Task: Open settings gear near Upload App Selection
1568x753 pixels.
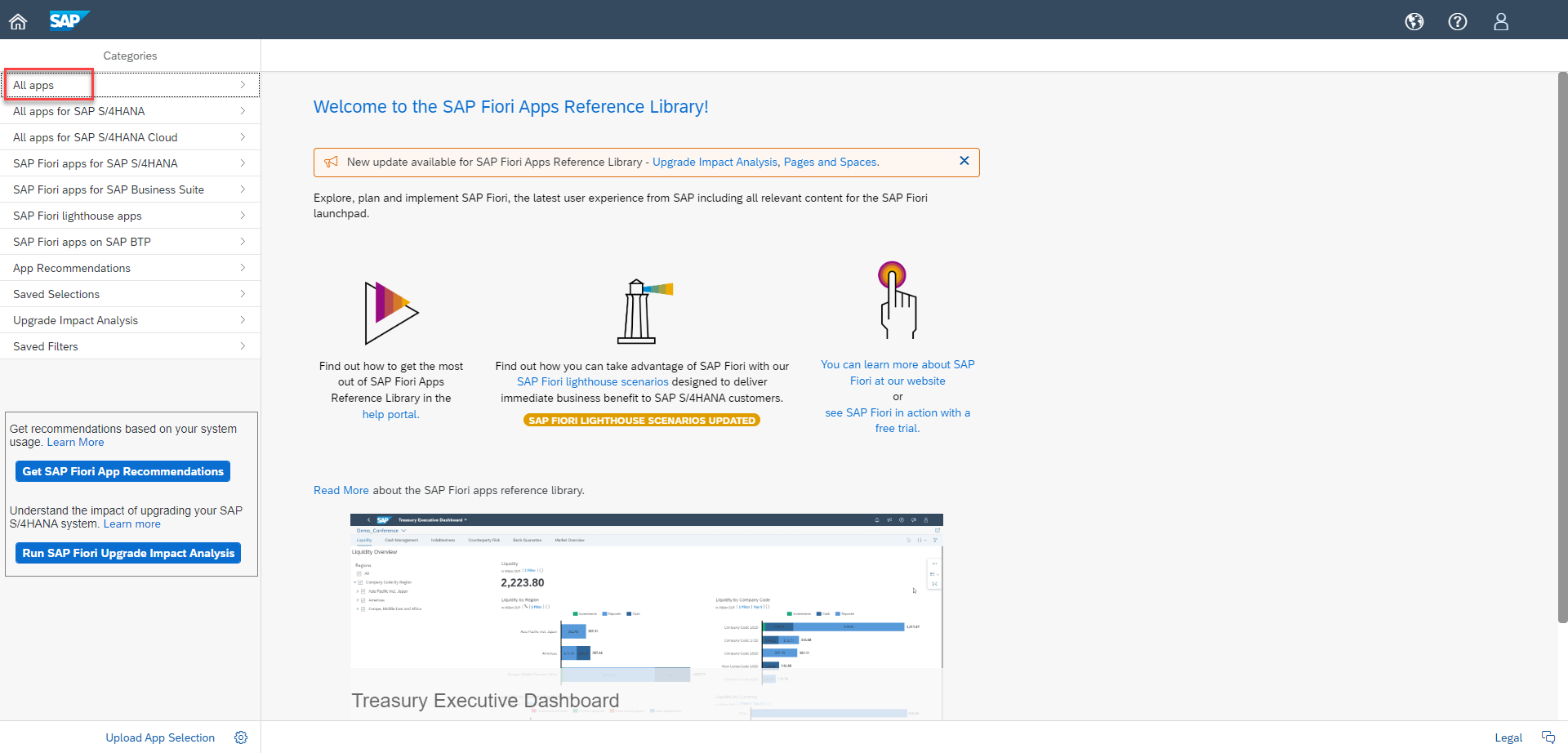Action: 241,737
